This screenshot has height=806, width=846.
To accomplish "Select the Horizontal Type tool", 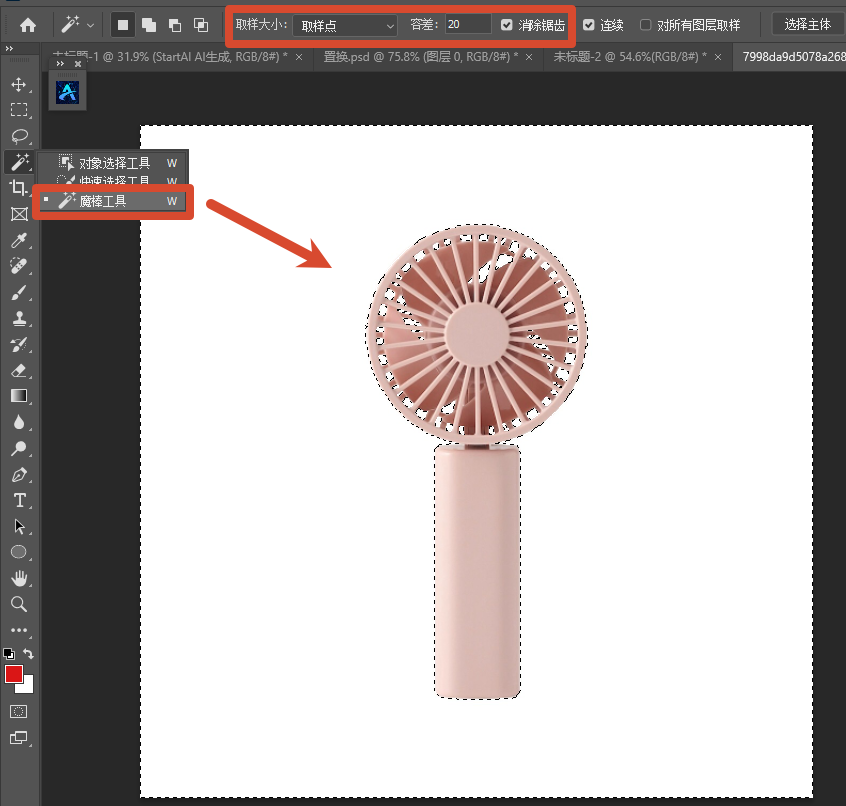I will coord(19,500).
